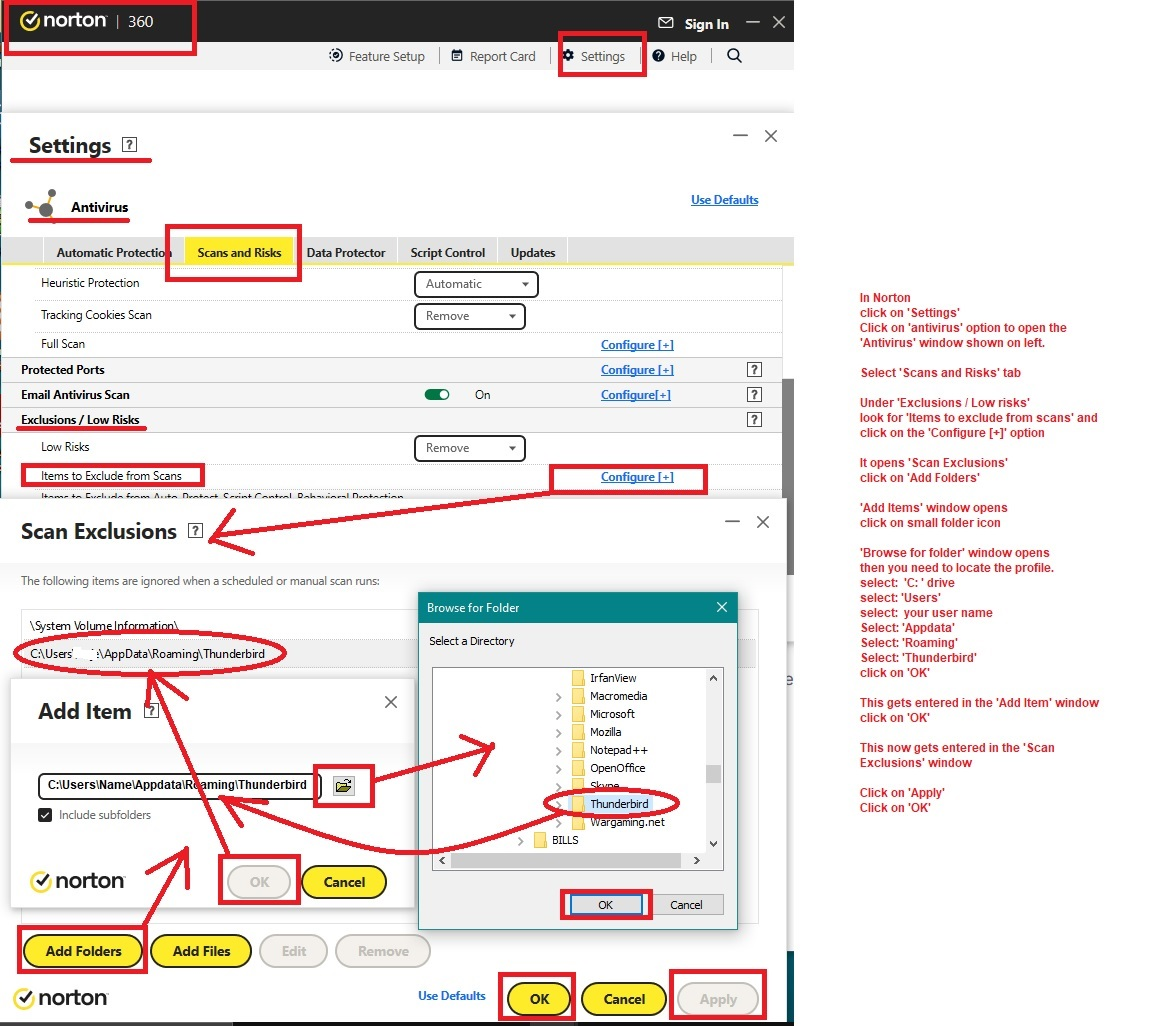The width and height of the screenshot is (1173, 1026).
Task: Open Heuristic Protection Automatic dropdown
Action: (x=476, y=284)
